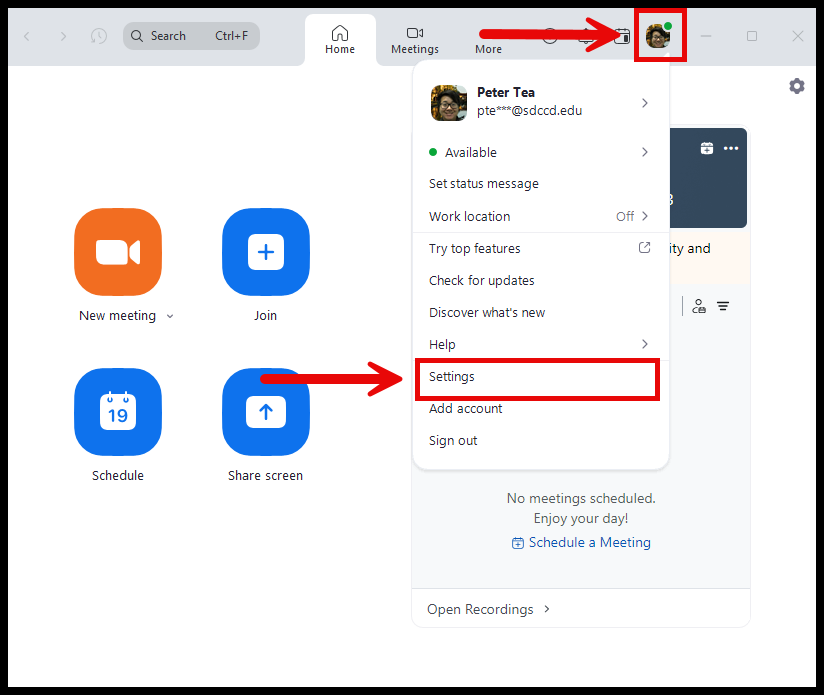Click the blue Join plus icon
The width and height of the screenshot is (824, 695).
click(265, 252)
